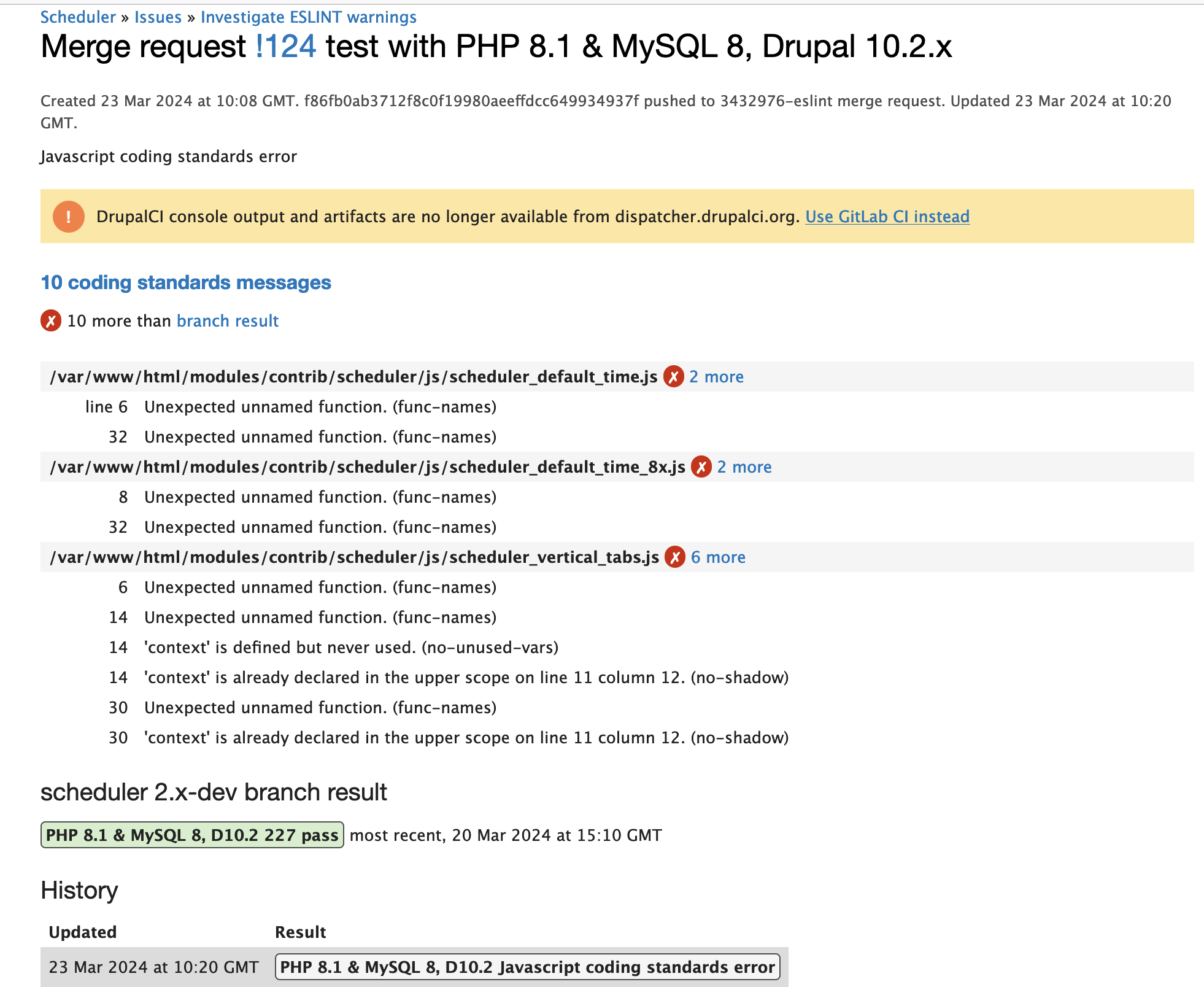
Task: Click the scheduler_default_time.js file path
Action: [x=353, y=377]
